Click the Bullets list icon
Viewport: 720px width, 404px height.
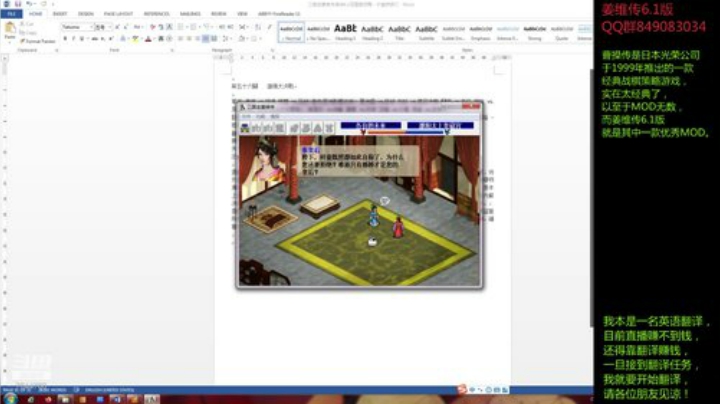click(181, 27)
